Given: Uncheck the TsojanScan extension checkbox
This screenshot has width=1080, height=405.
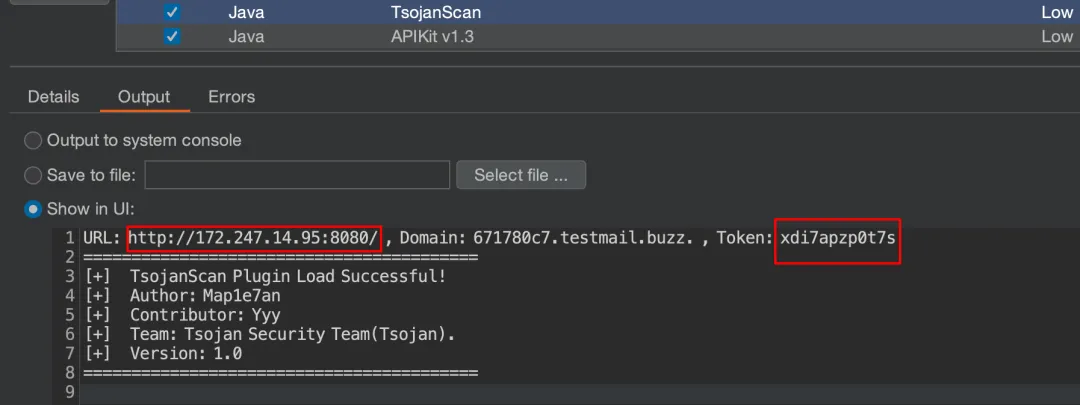Looking at the screenshot, I should 172,13.
